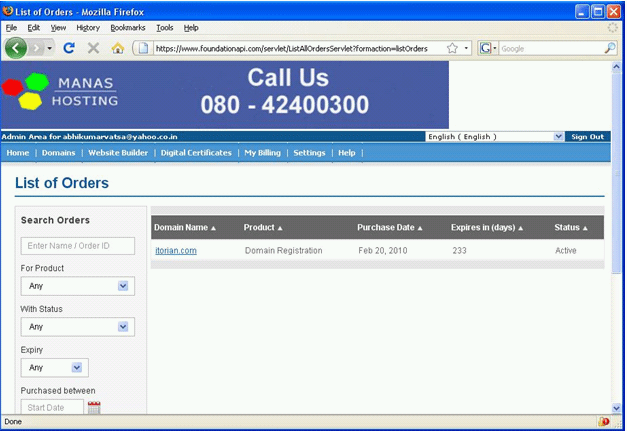The height and width of the screenshot is (431, 627).
Task: Open the calendar picker icon beside Start Date
Action: pyautogui.click(x=94, y=407)
